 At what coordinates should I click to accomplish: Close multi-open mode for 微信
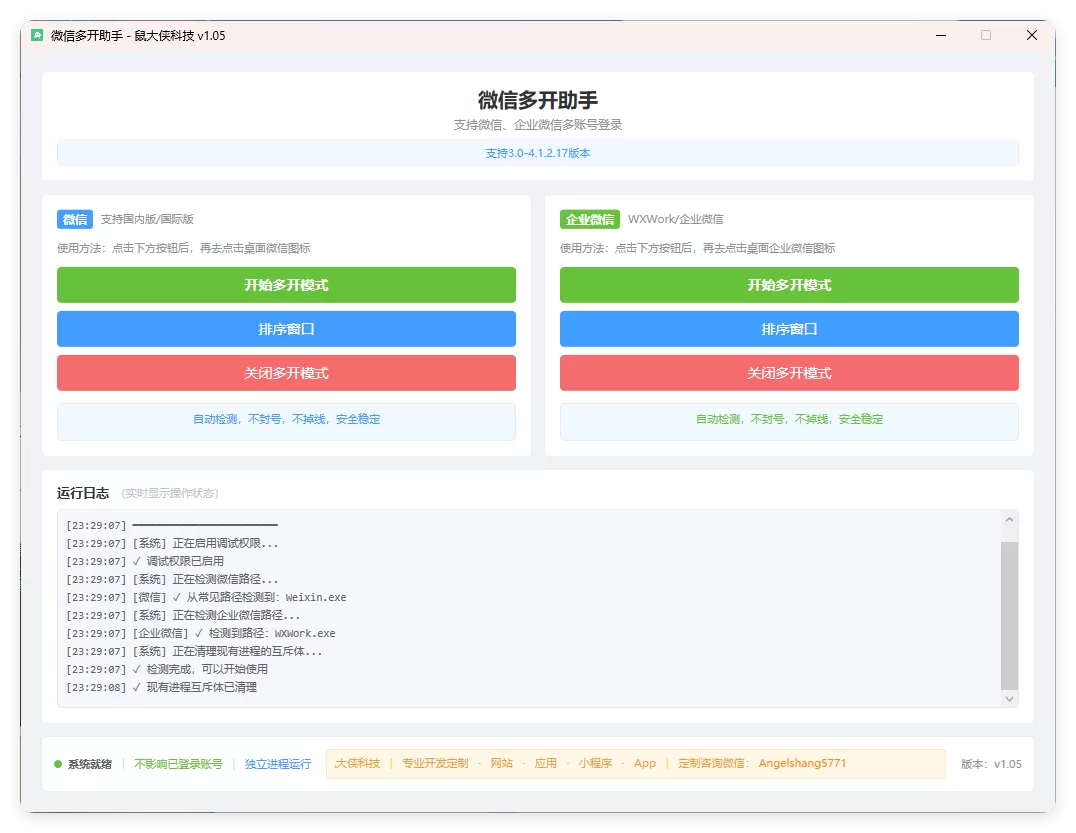pos(286,373)
